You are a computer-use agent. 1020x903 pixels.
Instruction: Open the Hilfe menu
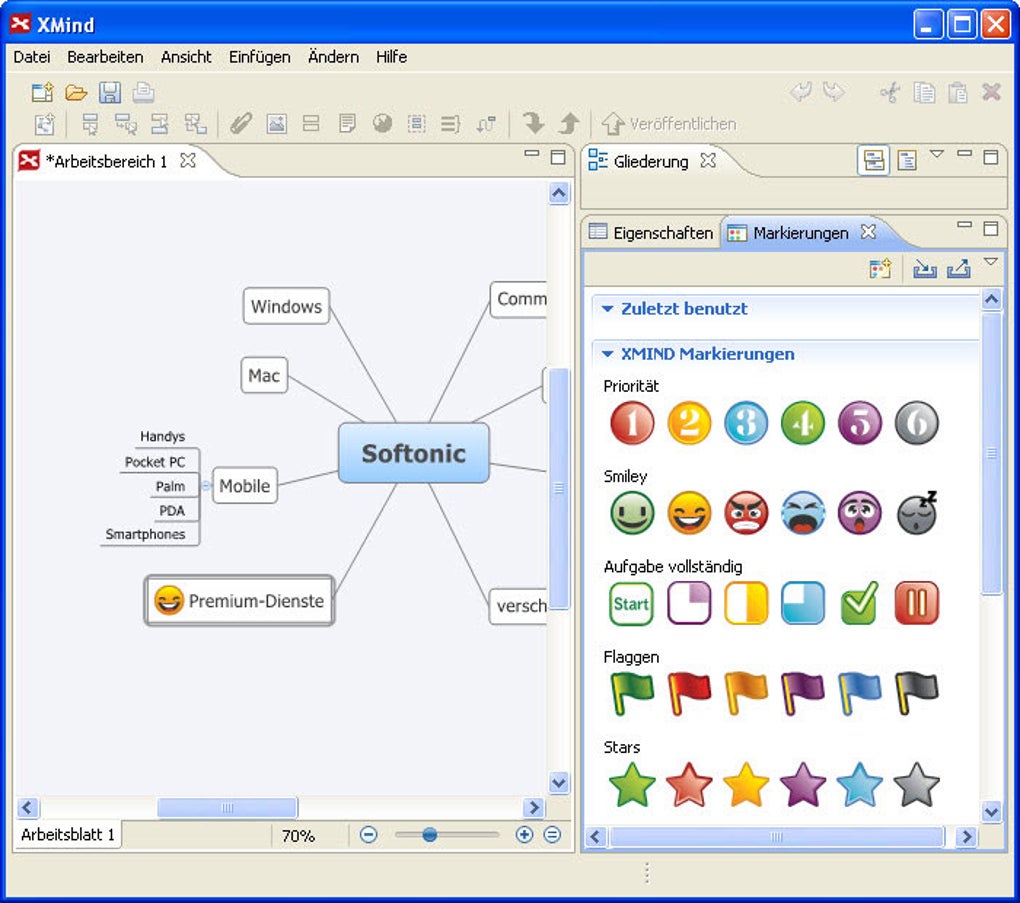pos(391,57)
